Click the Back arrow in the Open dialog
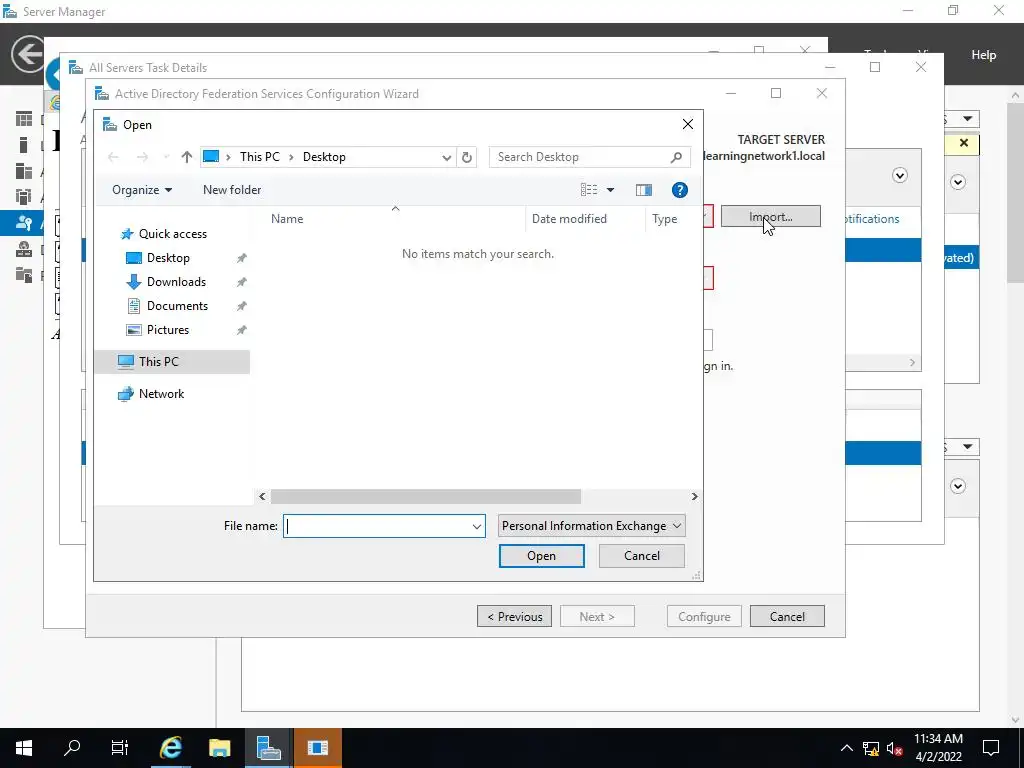 coord(113,157)
